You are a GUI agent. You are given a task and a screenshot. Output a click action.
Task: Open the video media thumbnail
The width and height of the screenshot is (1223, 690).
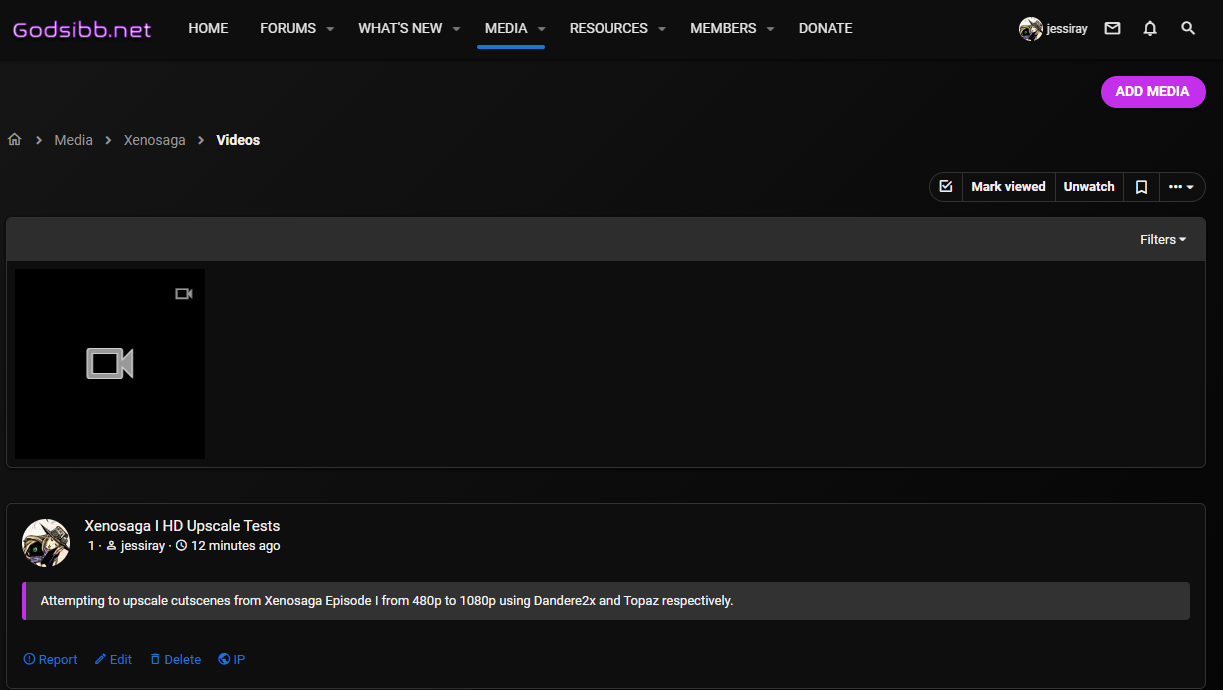coord(110,364)
